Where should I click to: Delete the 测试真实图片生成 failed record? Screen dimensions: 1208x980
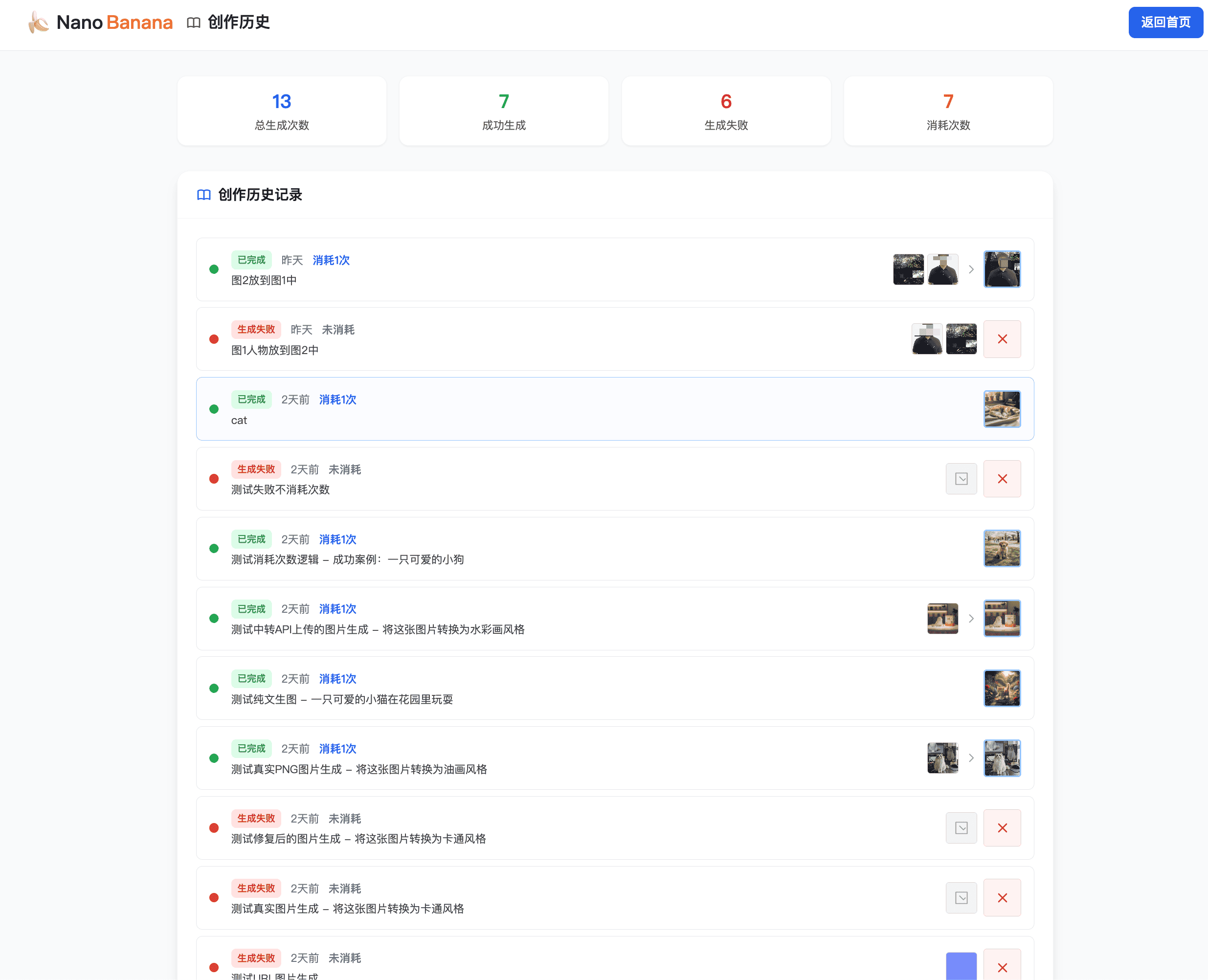1002,897
